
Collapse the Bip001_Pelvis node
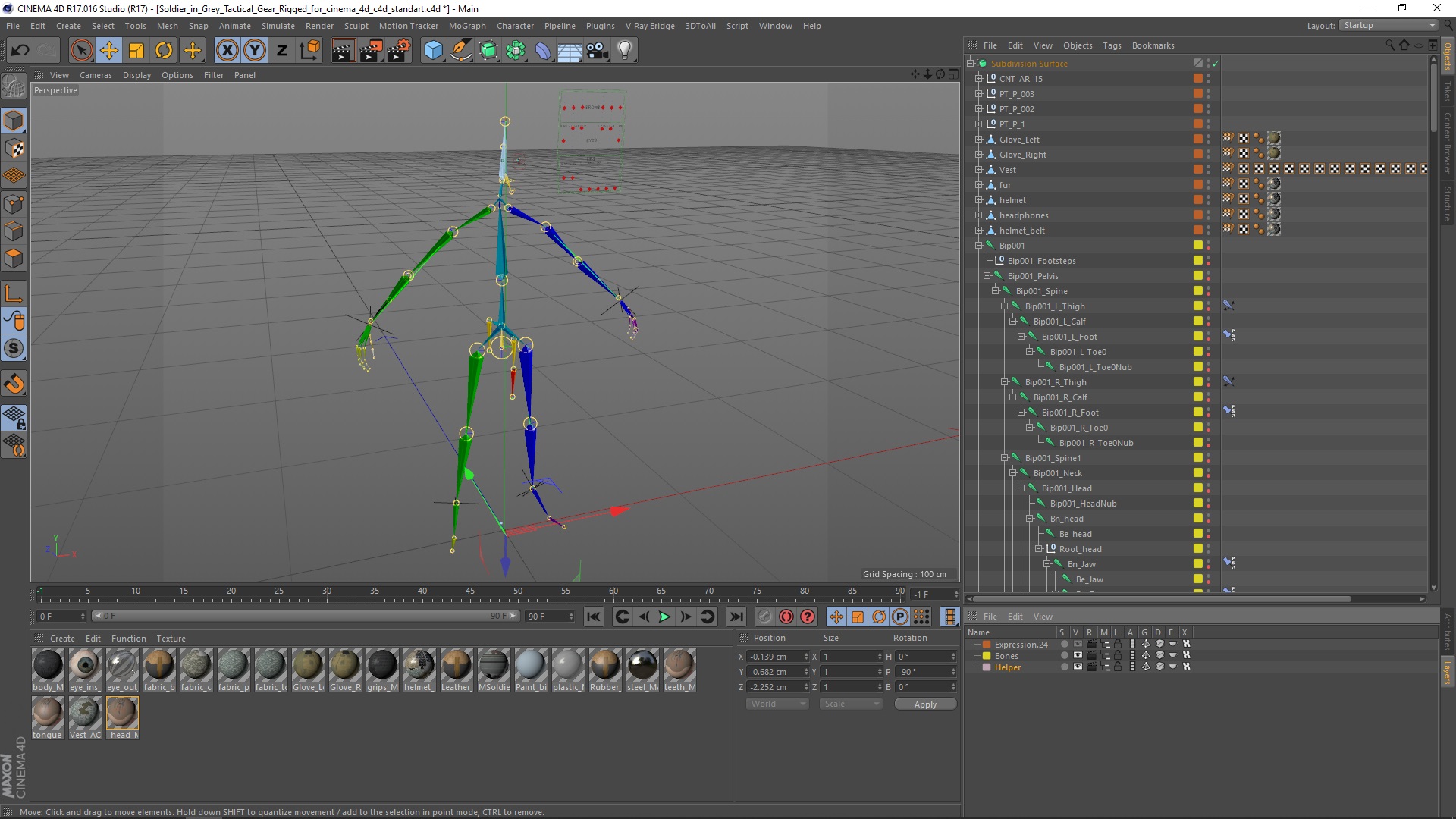tap(987, 276)
